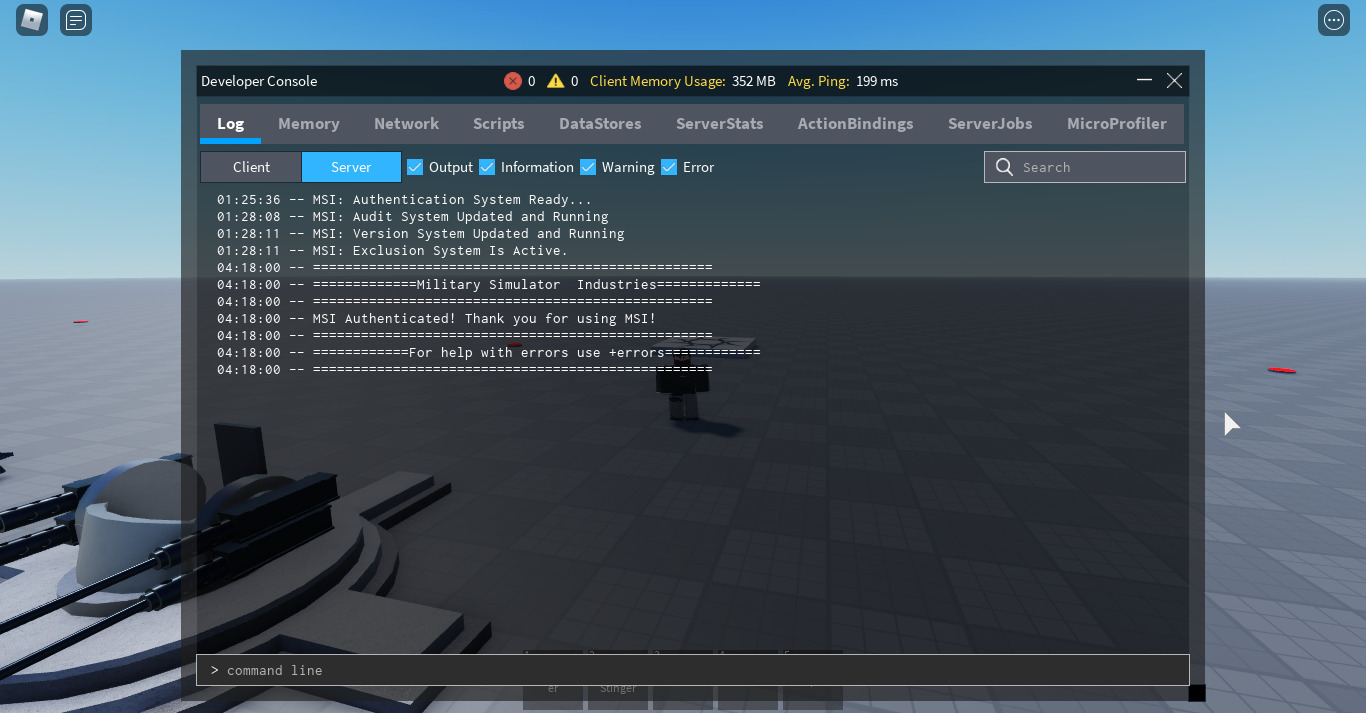Image resolution: width=1366 pixels, height=713 pixels.
Task: Select the Server log button
Action: point(351,167)
